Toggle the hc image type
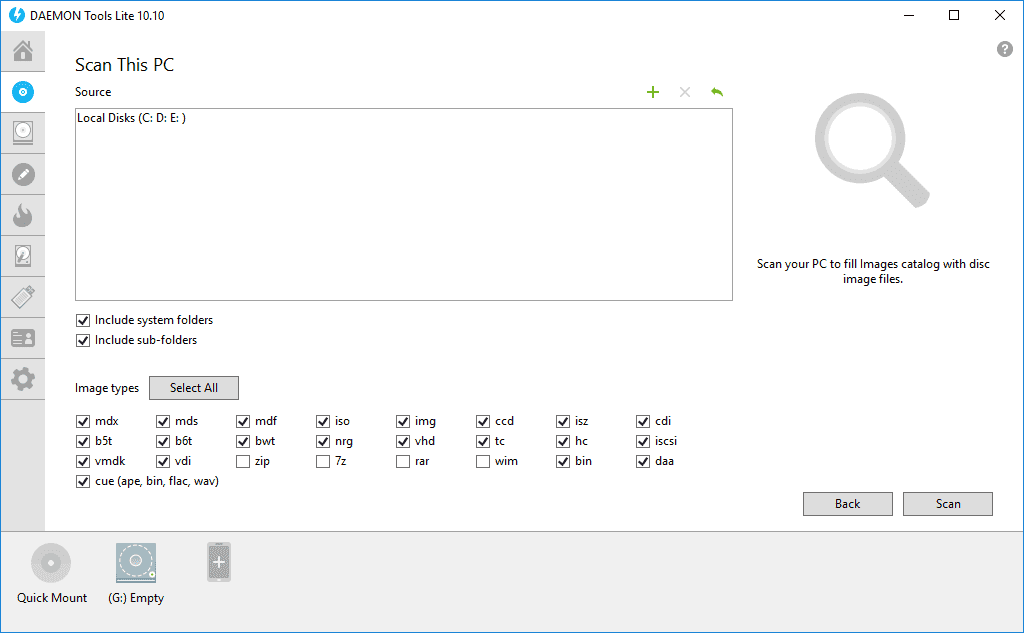Viewport: 1024px width, 633px height. (563, 442)
